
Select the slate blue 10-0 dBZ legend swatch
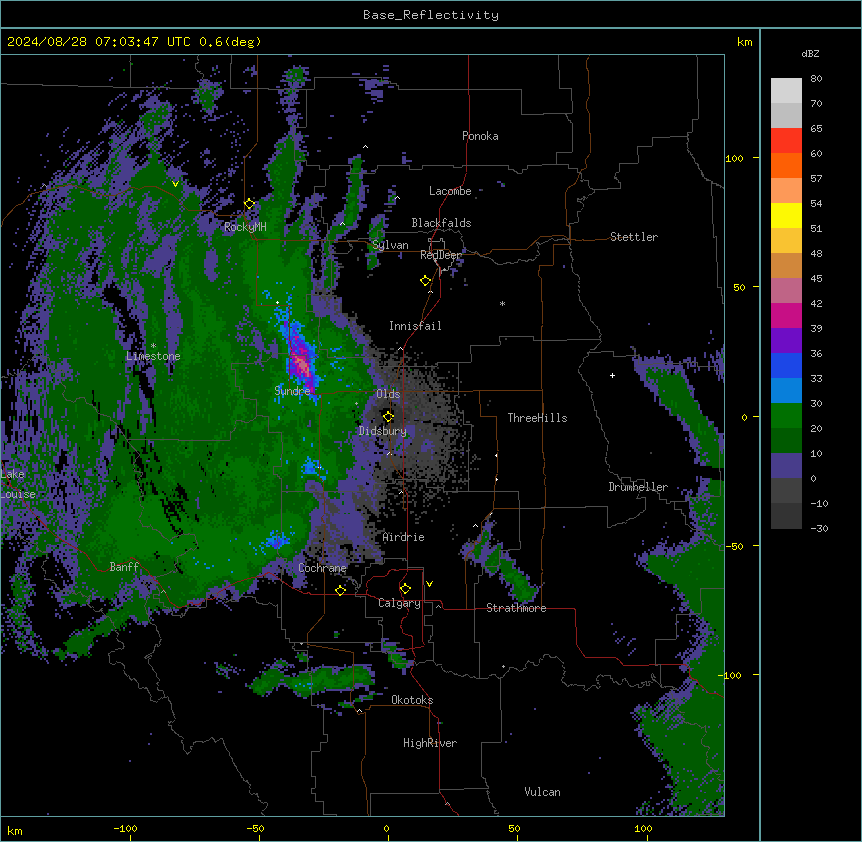786,466
